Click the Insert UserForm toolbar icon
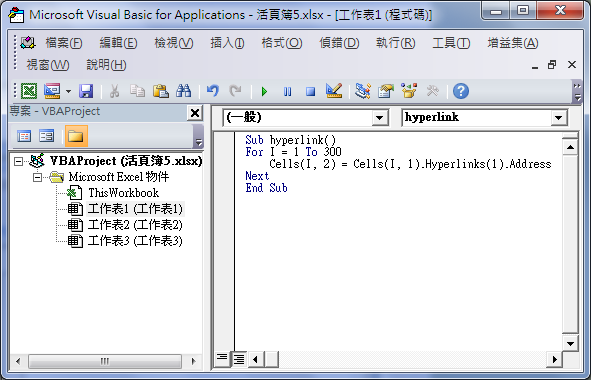The image size is (591, 380). pyautogui.click(x=52, y=91)
